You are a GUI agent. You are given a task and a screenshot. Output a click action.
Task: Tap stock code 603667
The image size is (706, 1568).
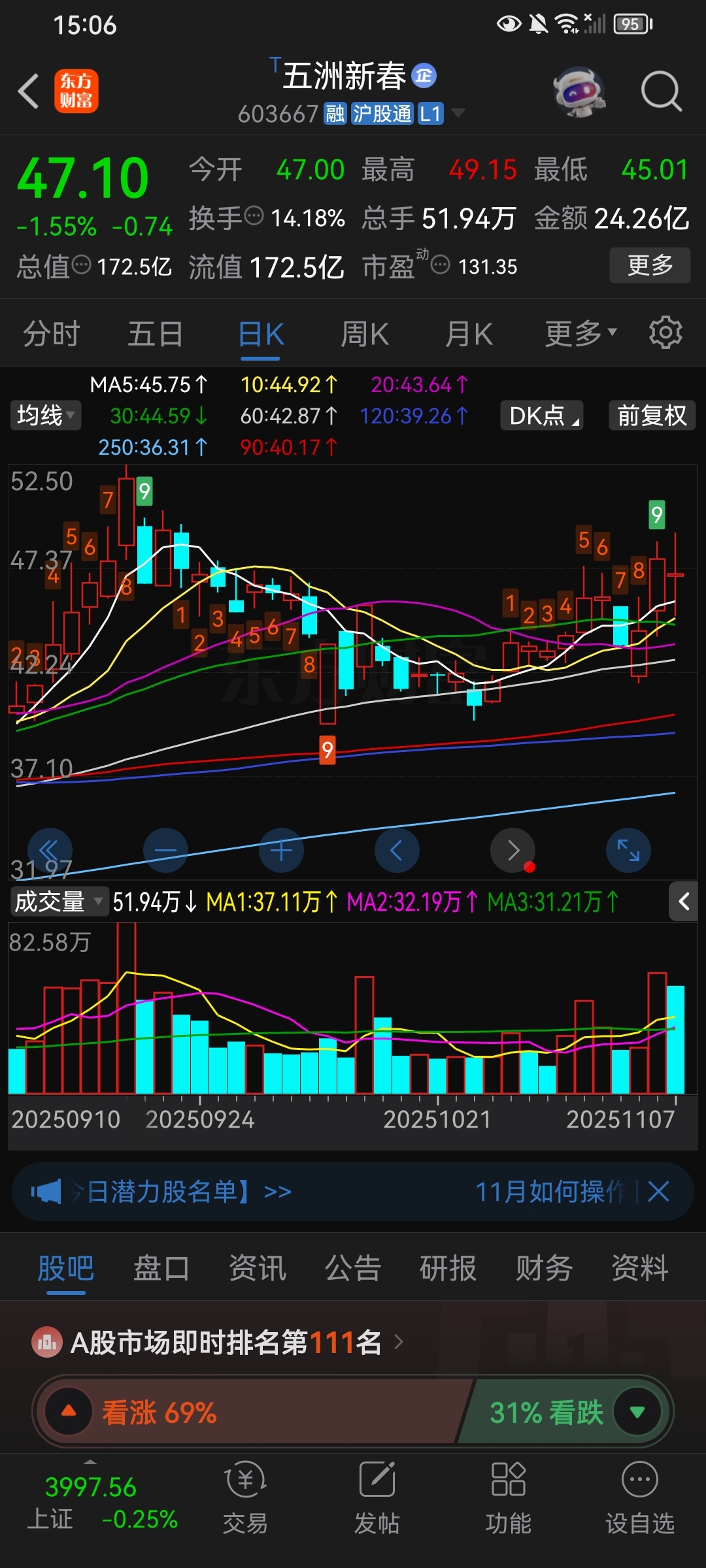click(278, 114)
